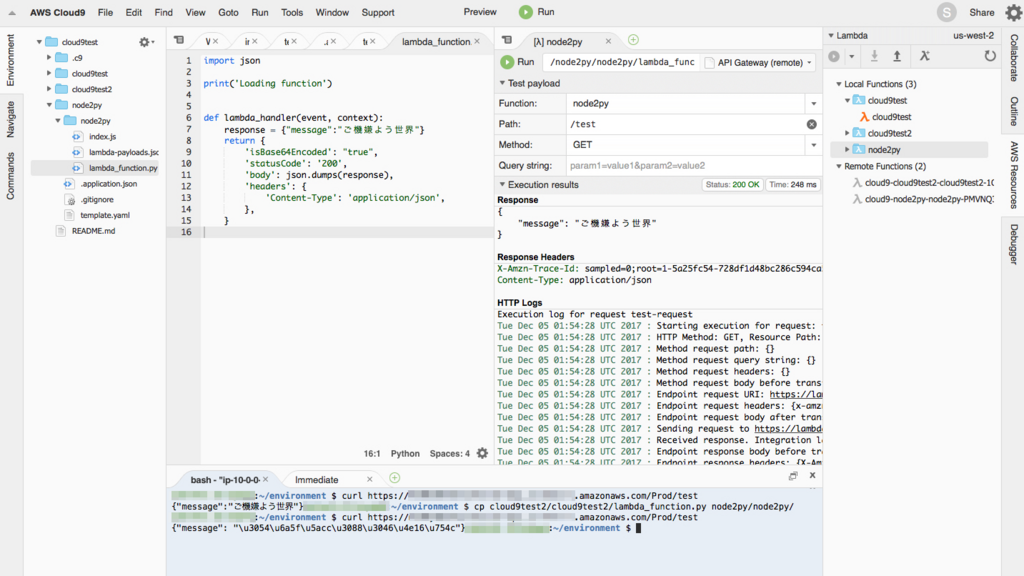Screen dimensions: 1024x576
Task: Open README.md in the file tree
Action: pos(93,231)
